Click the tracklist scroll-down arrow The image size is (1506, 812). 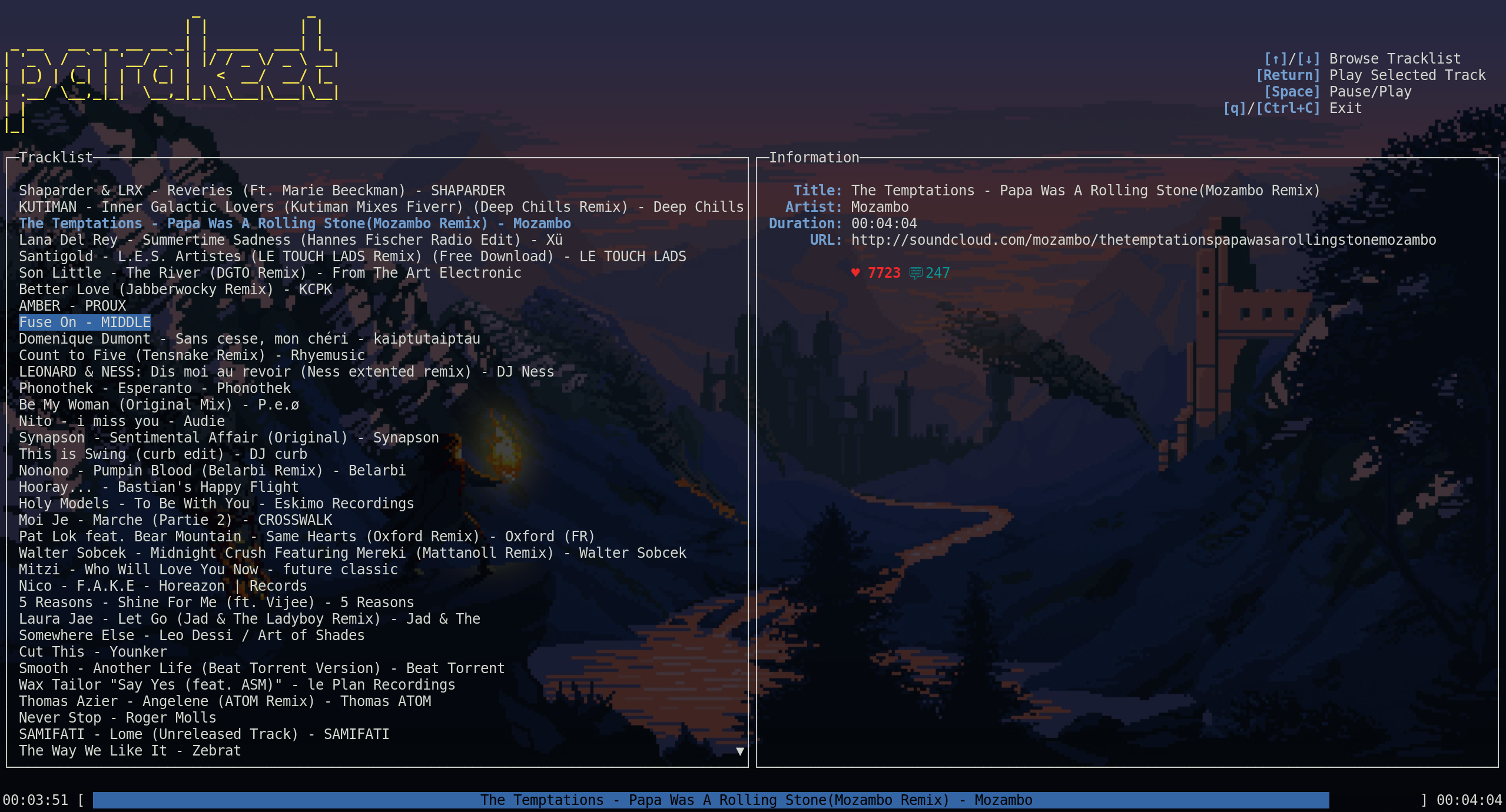[740, 751]
